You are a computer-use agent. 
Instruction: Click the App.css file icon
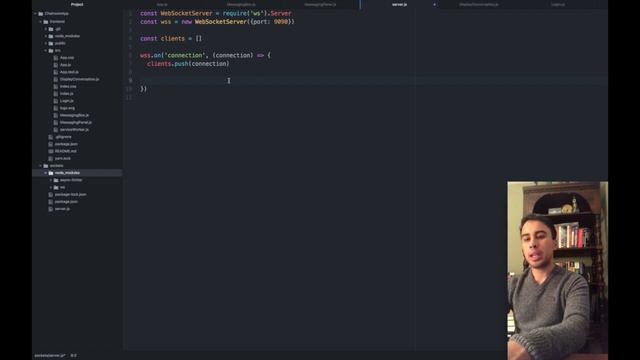(56, 58)
